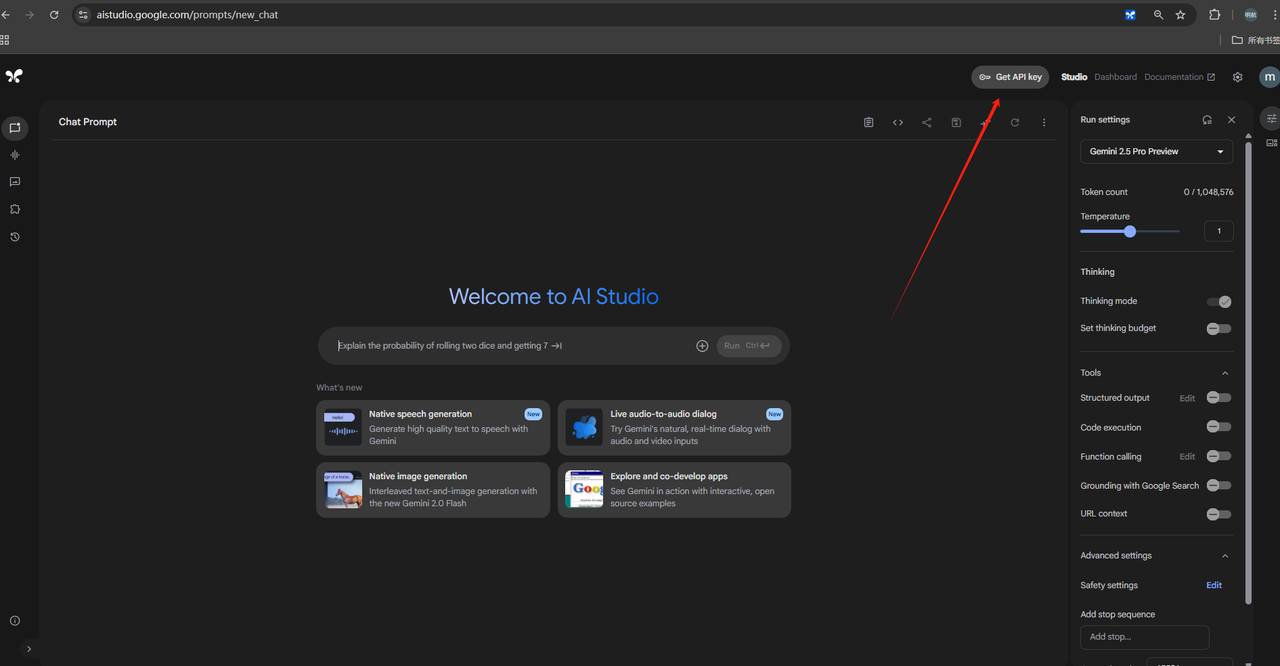Open the Explore and co-develop apps card

674,490
